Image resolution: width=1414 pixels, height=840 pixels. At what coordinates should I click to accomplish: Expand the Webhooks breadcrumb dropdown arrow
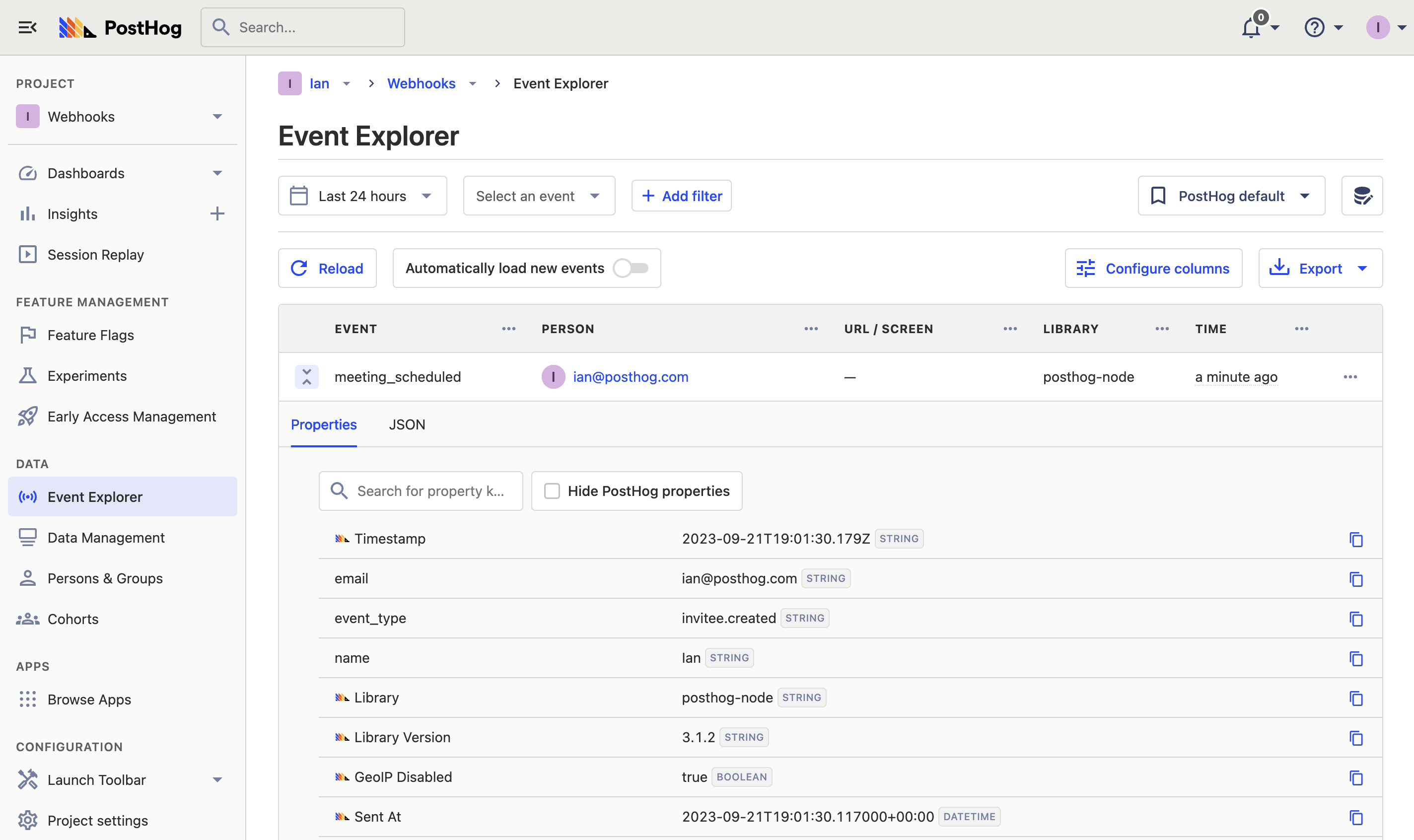tap(473, 84)
